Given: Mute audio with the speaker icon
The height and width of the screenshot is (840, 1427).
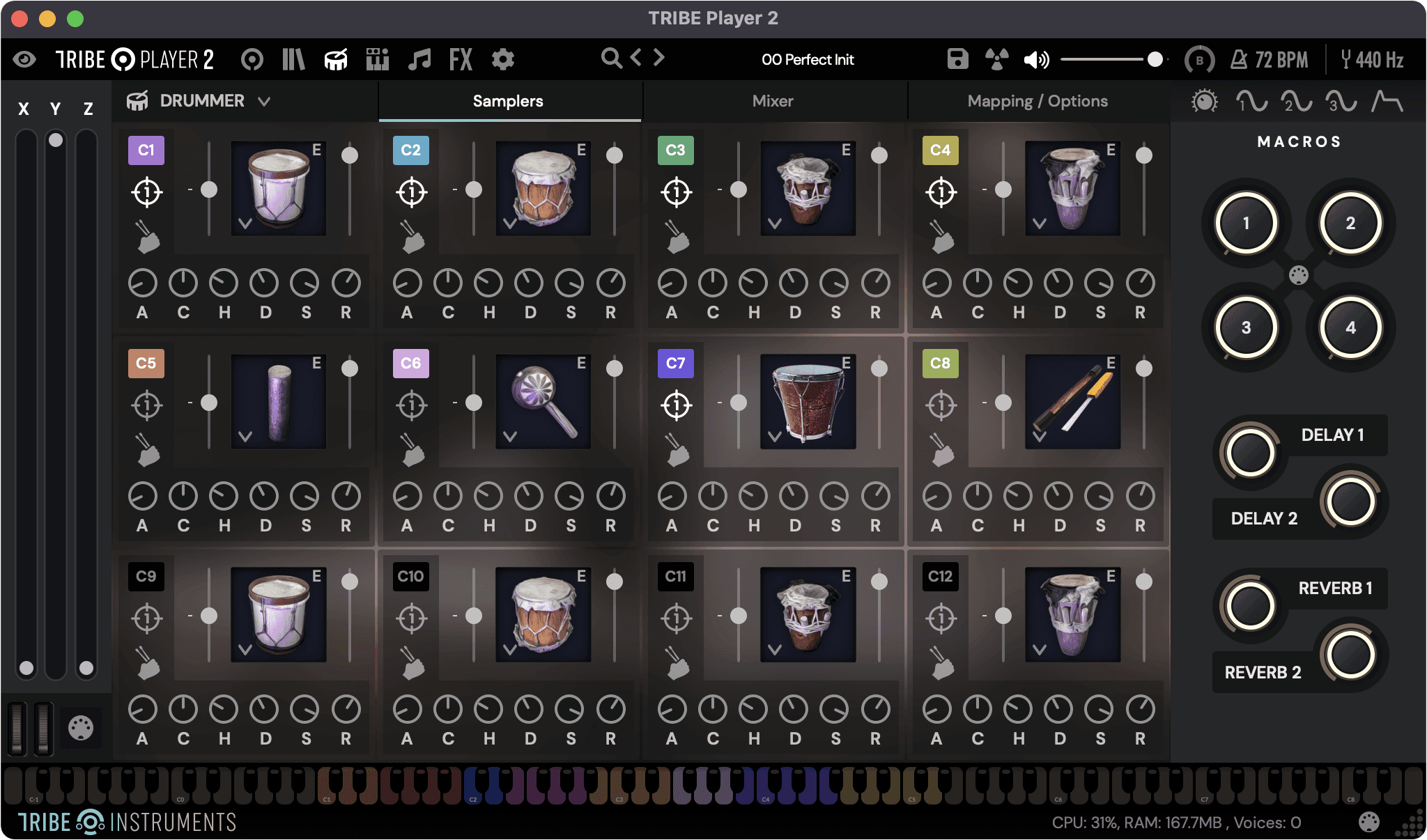Looking at the screenshot, I should tap(1036, 59).
